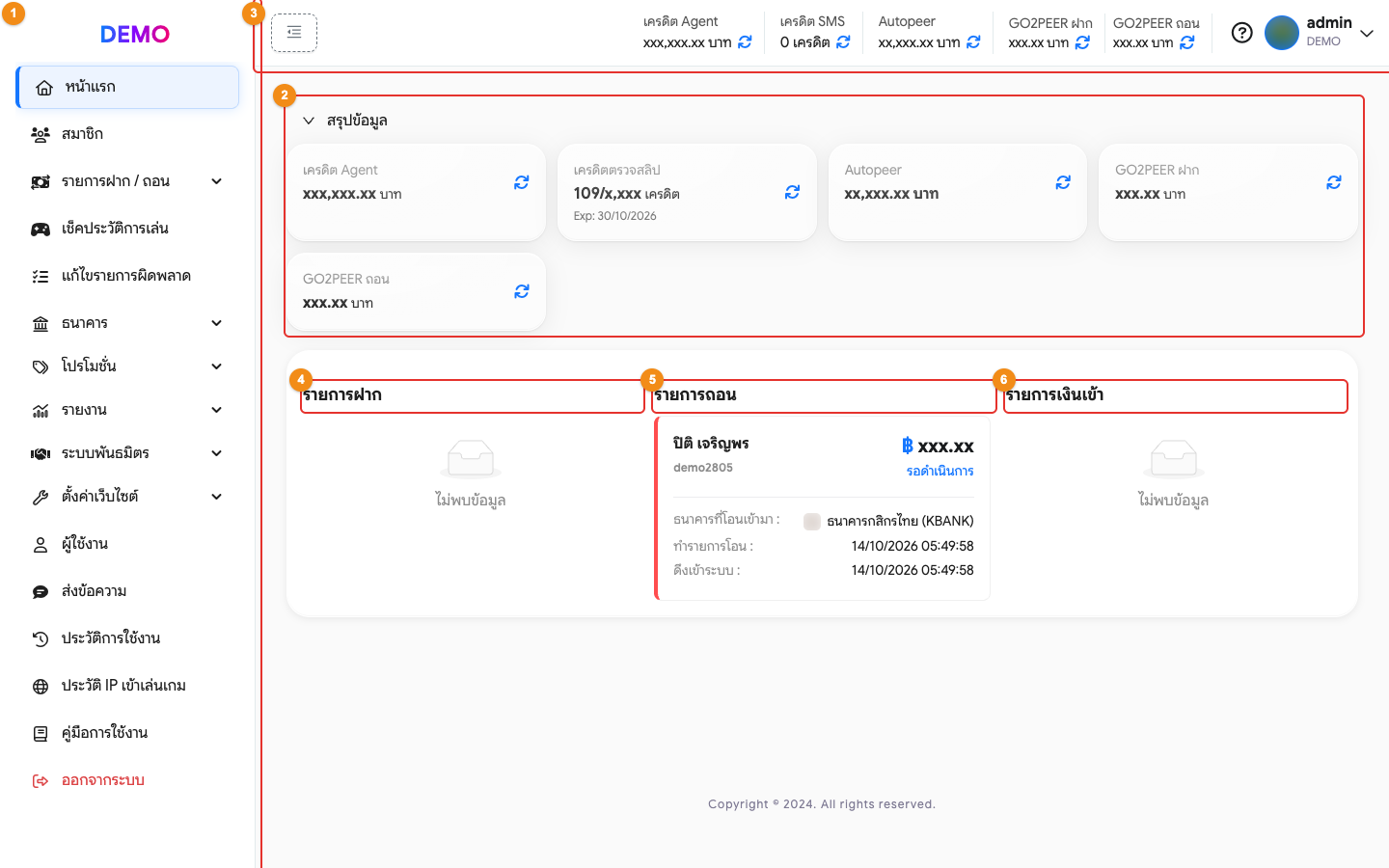
Task: Refresh the GO2PEER ถอน summary card
Action: tap(522, 291)
